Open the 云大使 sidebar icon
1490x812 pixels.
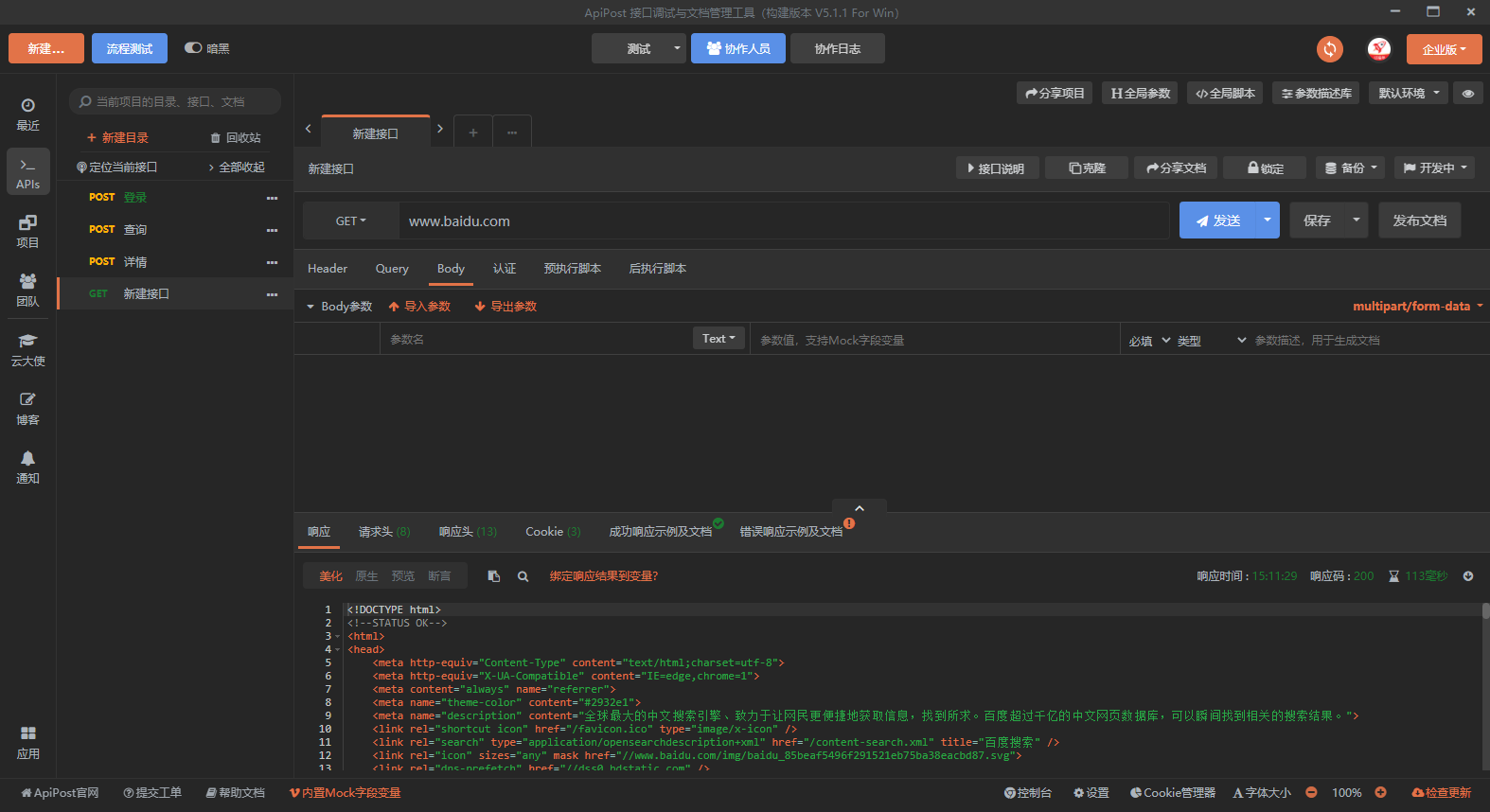(x=28, y=349)
